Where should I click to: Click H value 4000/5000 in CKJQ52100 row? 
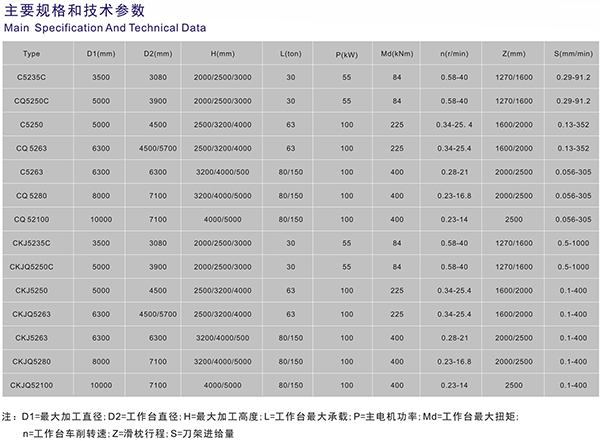(x=223, y=385)
